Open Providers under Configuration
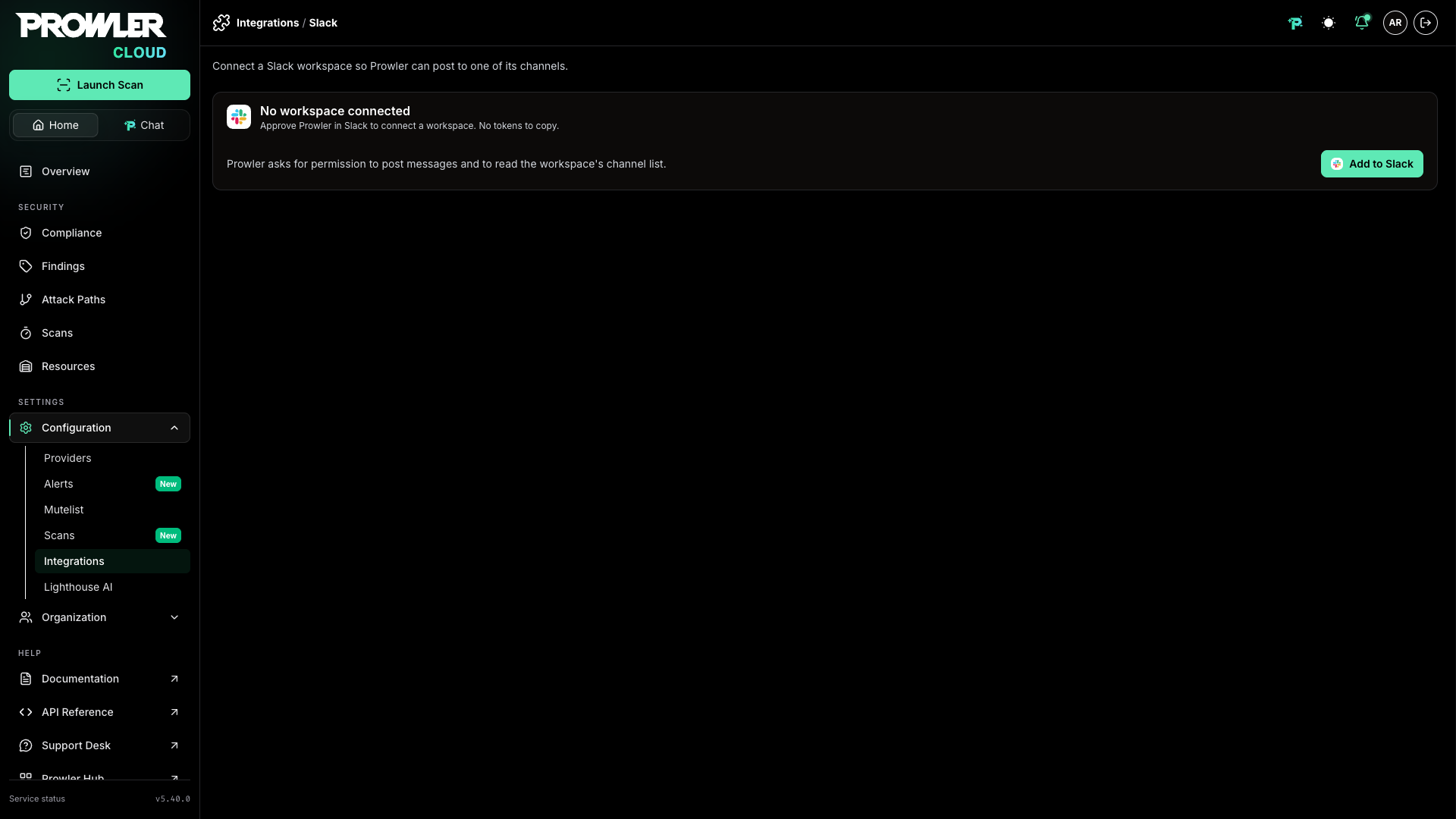 (112, 458)
